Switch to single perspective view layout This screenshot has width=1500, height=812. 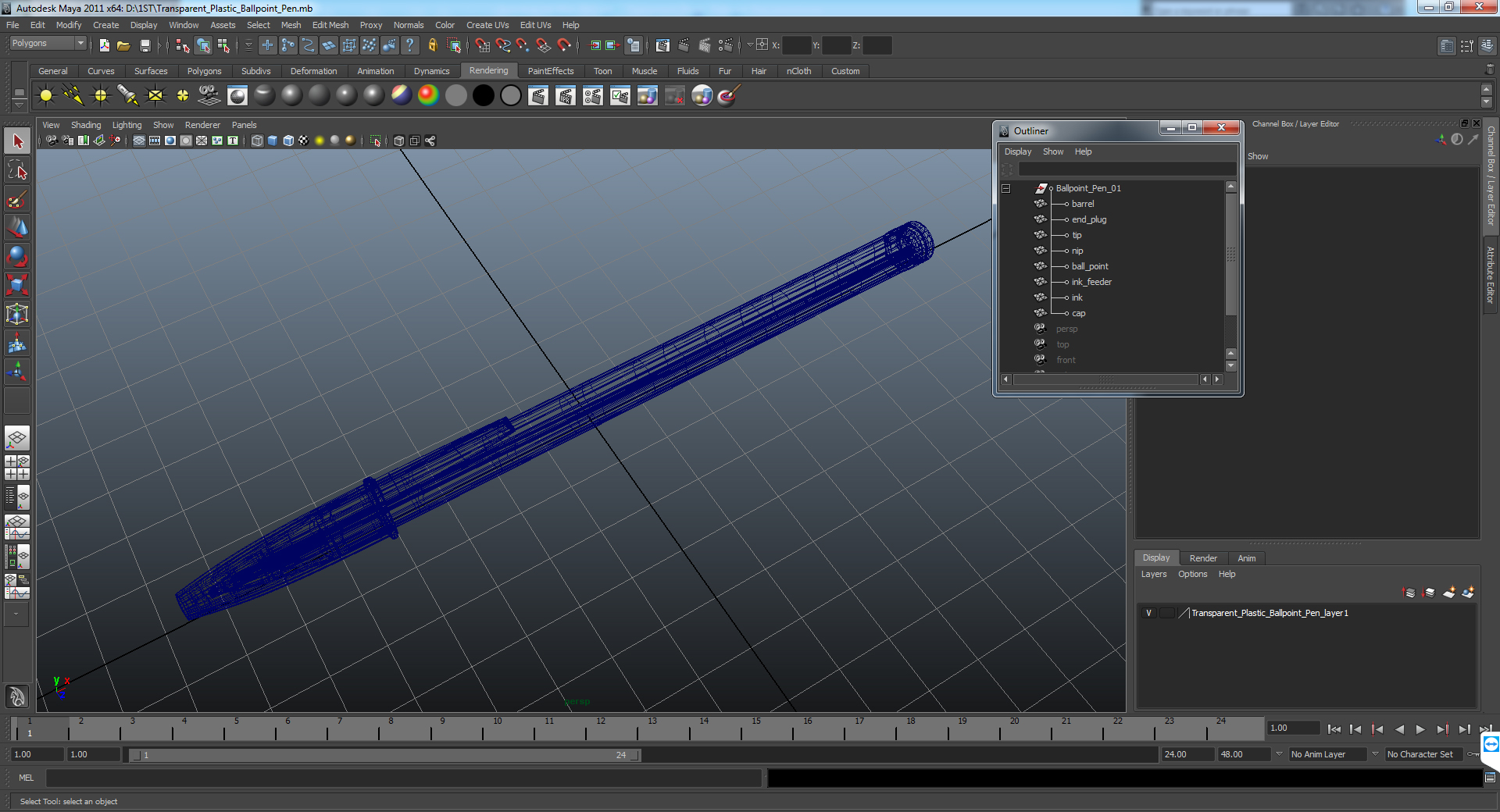point(17,438)
